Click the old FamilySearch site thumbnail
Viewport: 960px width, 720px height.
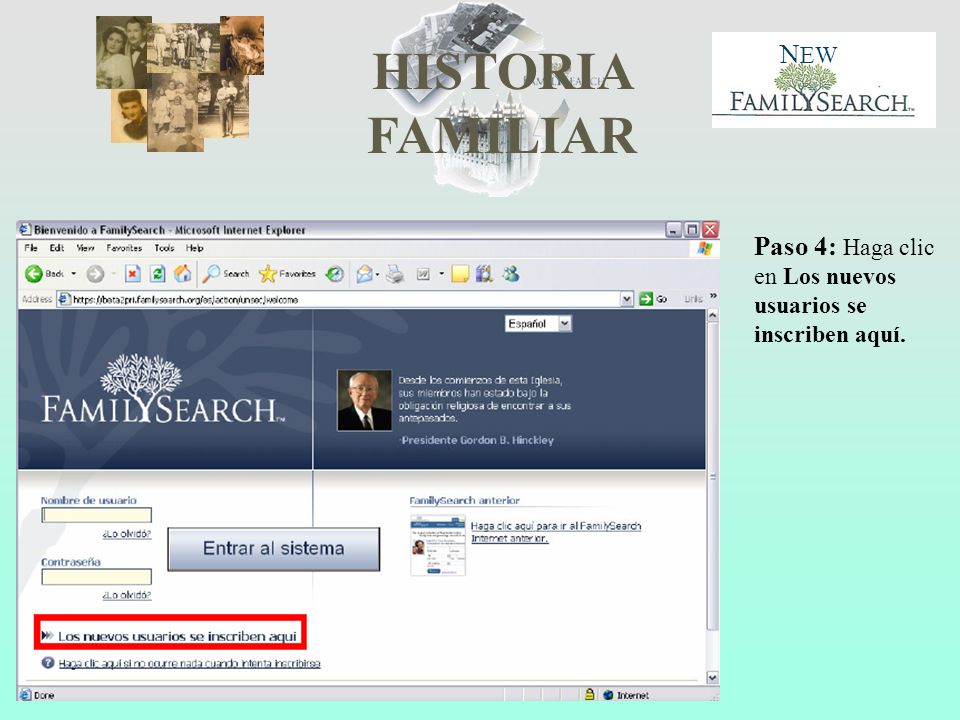pyautogui.click(x=438, y=546)
